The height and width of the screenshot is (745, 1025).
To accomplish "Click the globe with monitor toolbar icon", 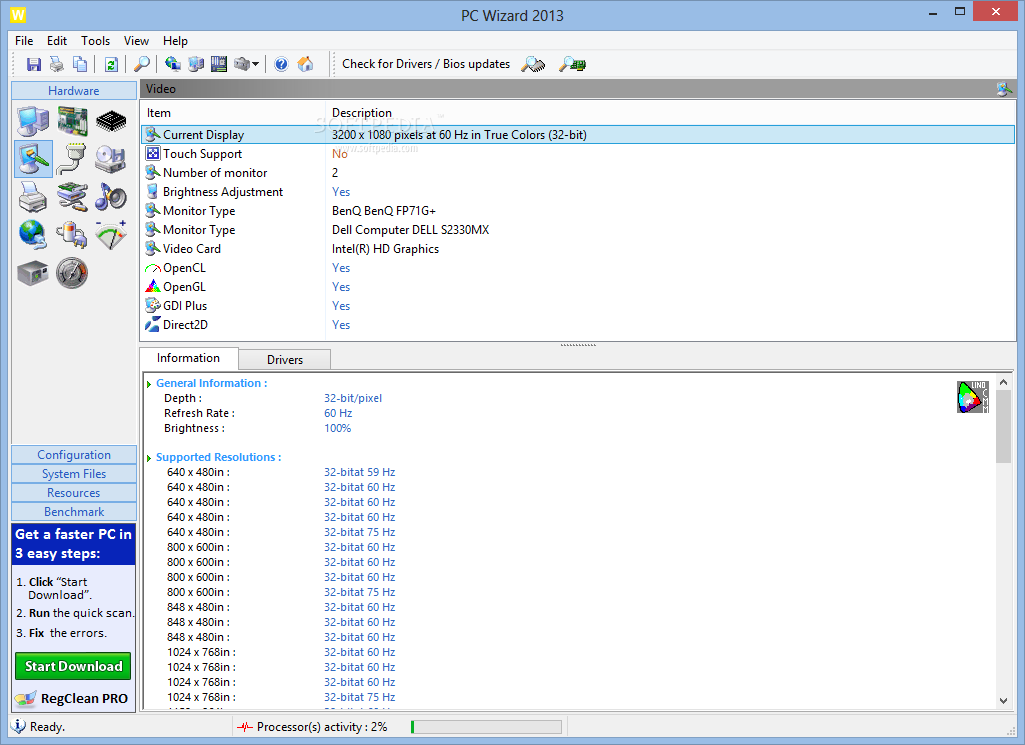I will pos(173,64).
